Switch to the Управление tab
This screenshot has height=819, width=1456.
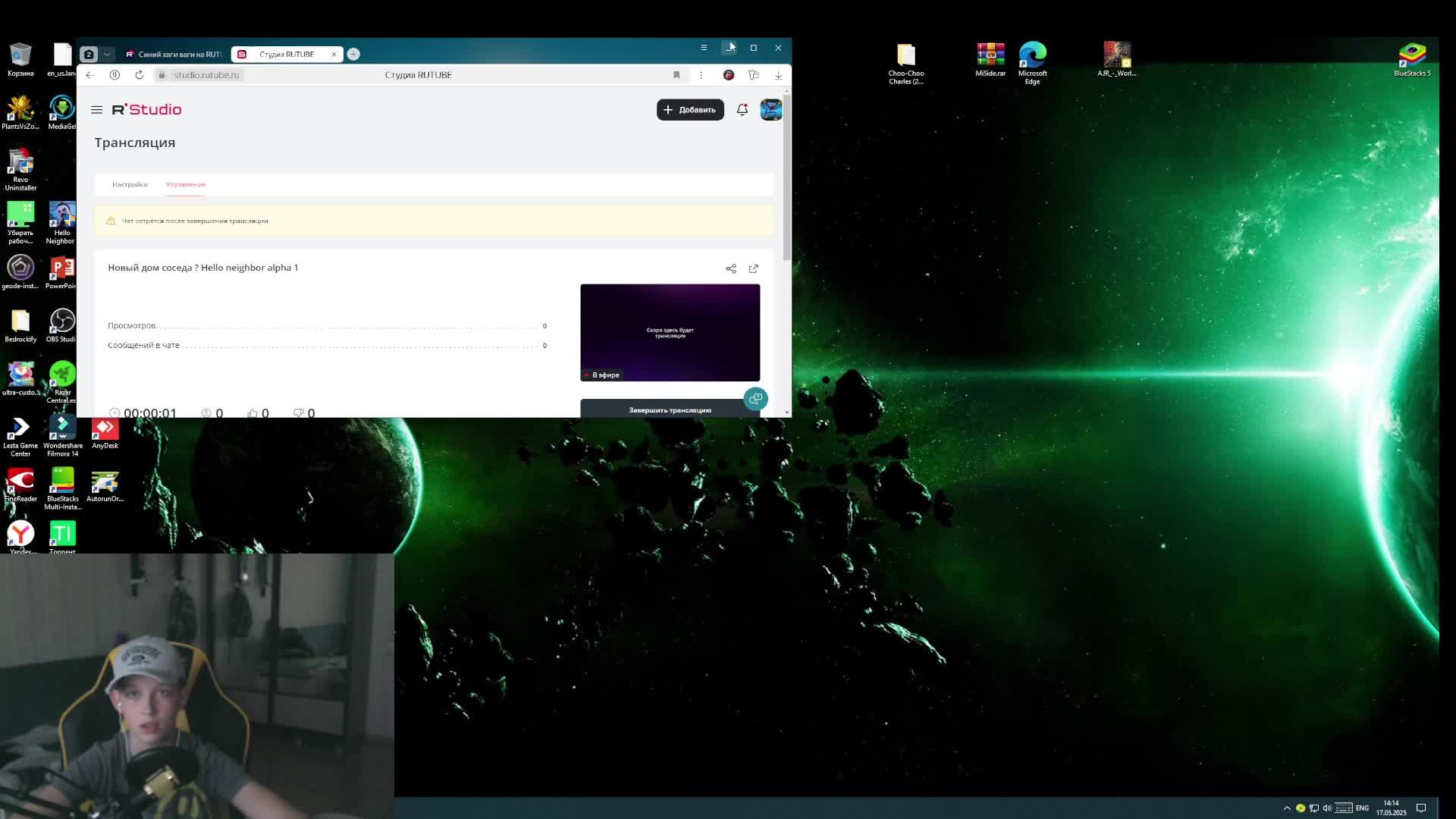point(186,184)
